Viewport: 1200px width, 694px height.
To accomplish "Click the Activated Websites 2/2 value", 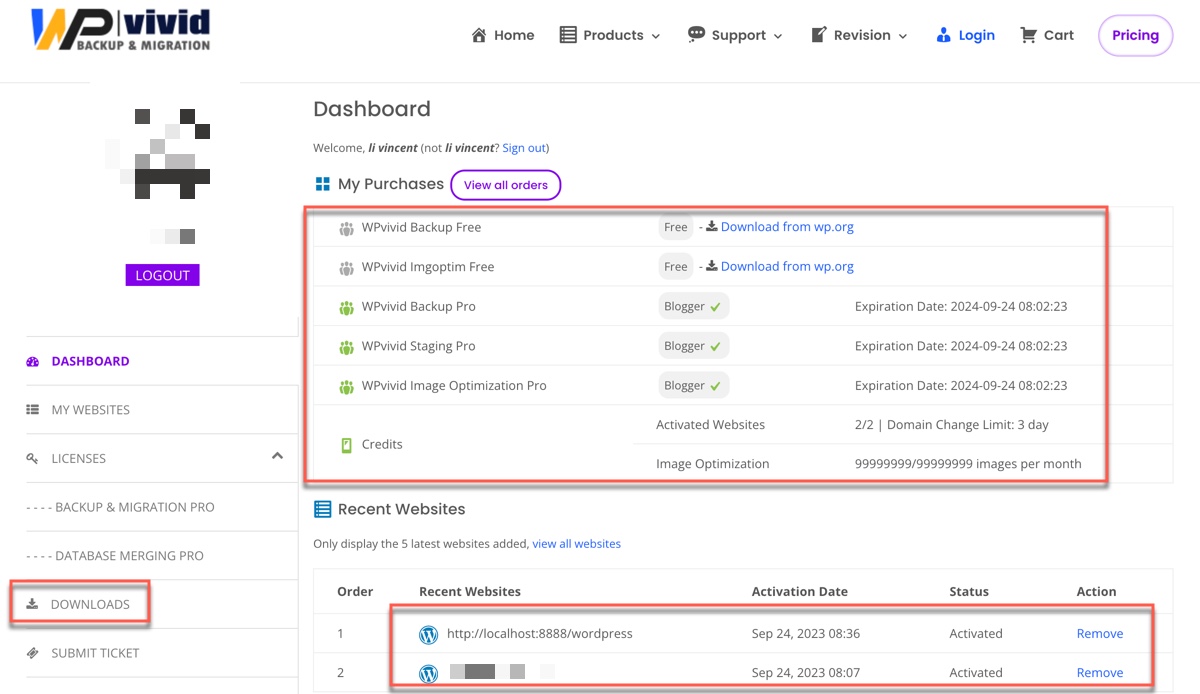I will [951, 425].
